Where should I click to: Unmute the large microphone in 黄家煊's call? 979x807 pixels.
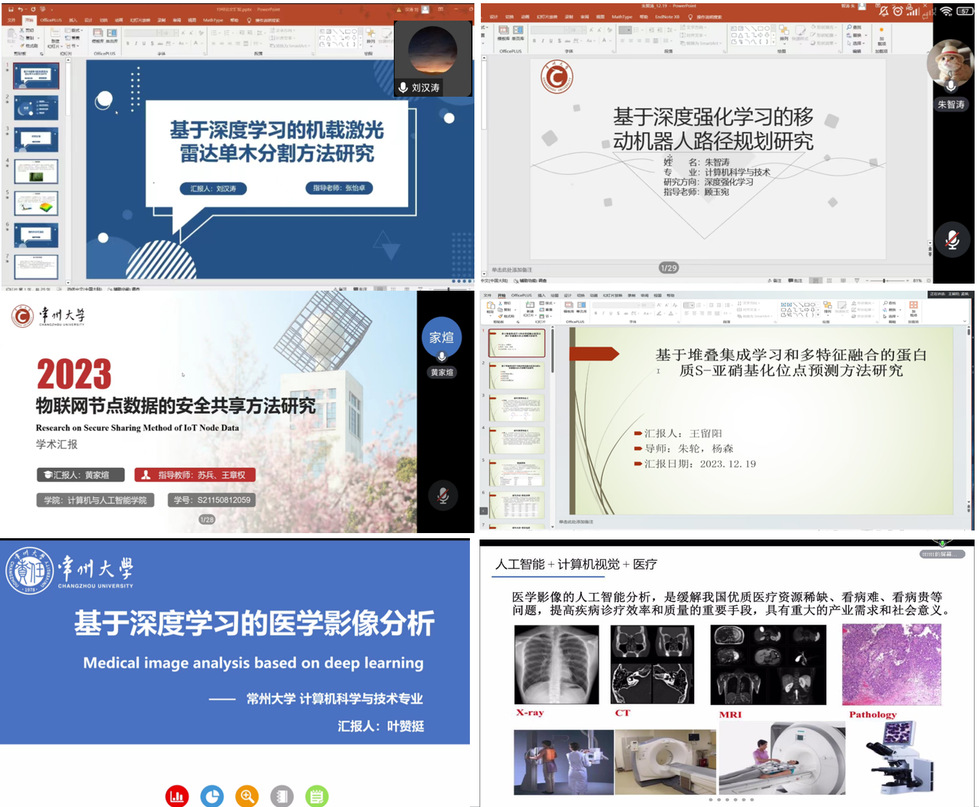click(443, 496)
